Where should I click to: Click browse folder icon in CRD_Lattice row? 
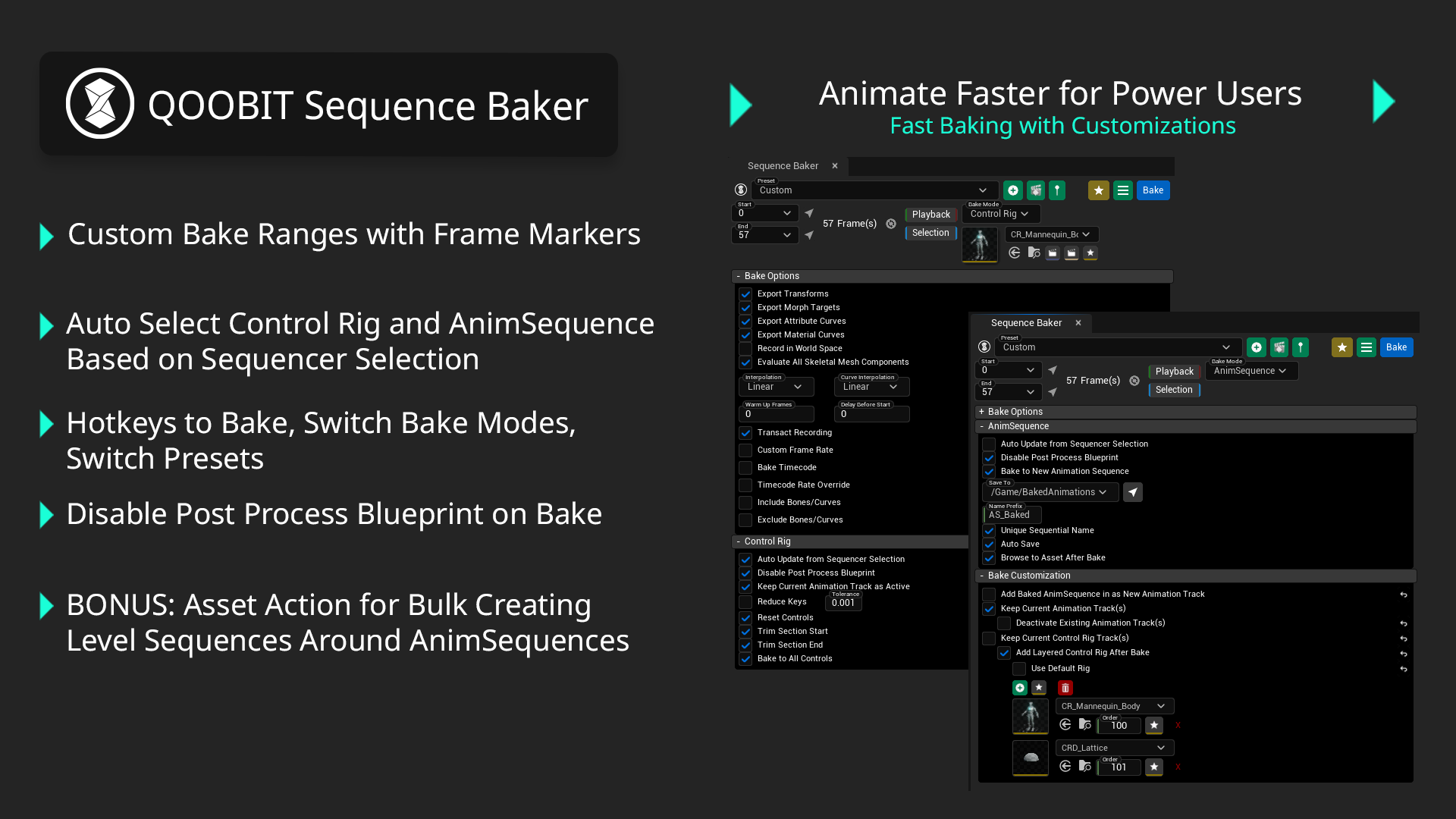click(x=1085, y=767)
